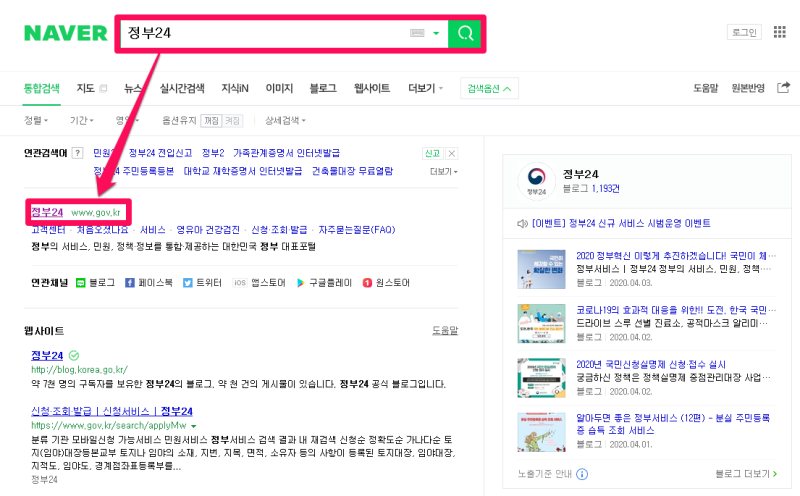Image resolution: width=800 pixels, height=496 pixels.
Task: Click the 노출기준 안내 info icon
Action: coord(582,474)
